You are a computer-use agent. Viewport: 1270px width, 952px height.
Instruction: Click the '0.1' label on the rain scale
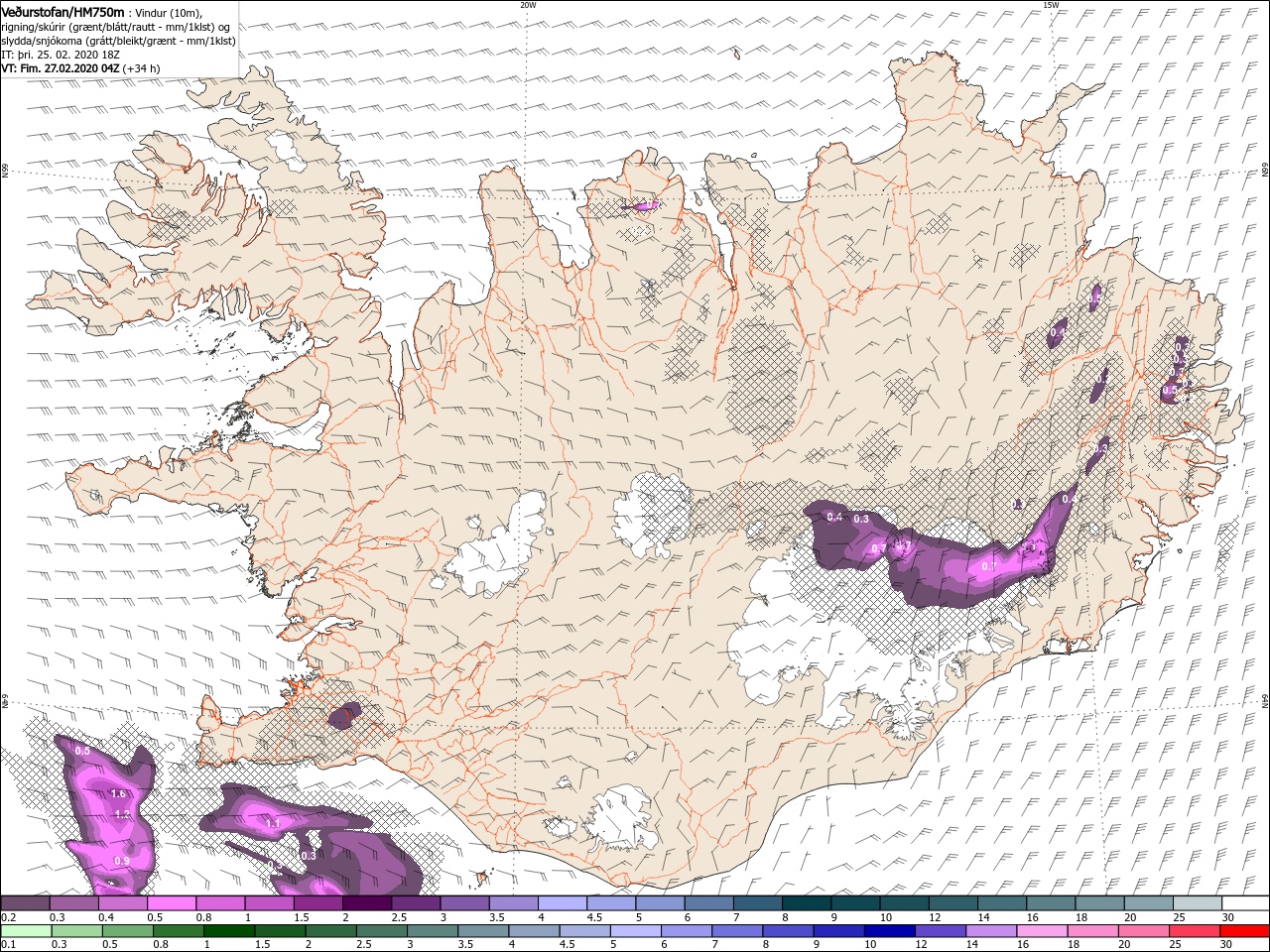coord(8,945)
